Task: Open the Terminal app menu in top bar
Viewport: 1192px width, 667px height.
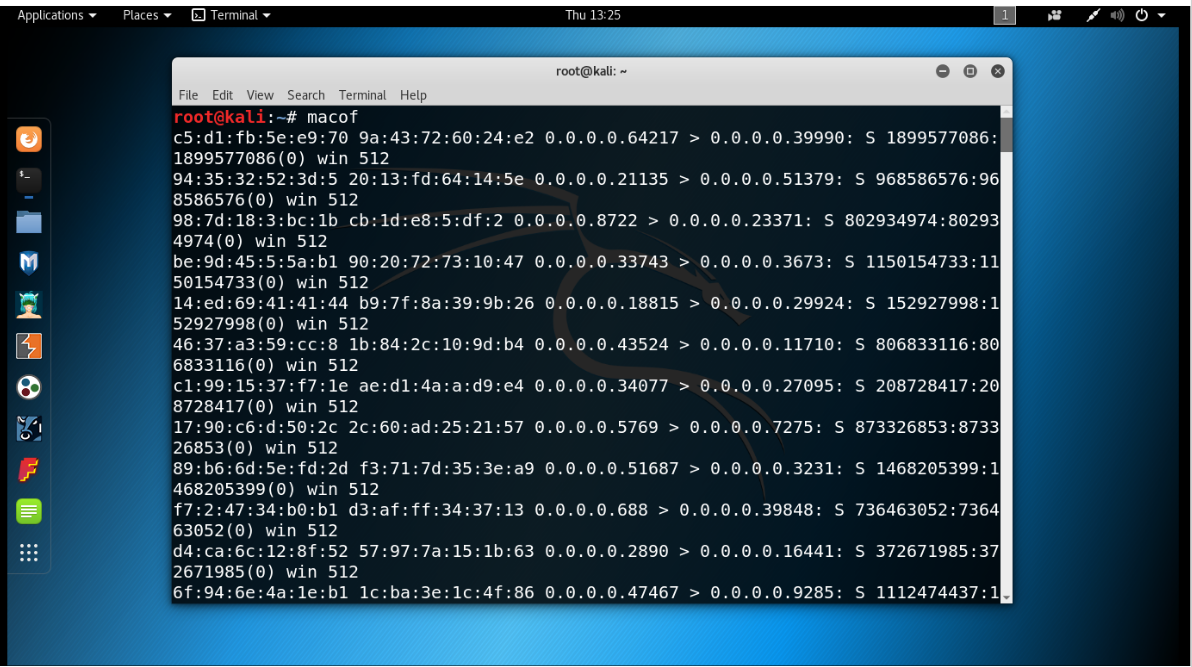Action: click(x=231, y=15)
